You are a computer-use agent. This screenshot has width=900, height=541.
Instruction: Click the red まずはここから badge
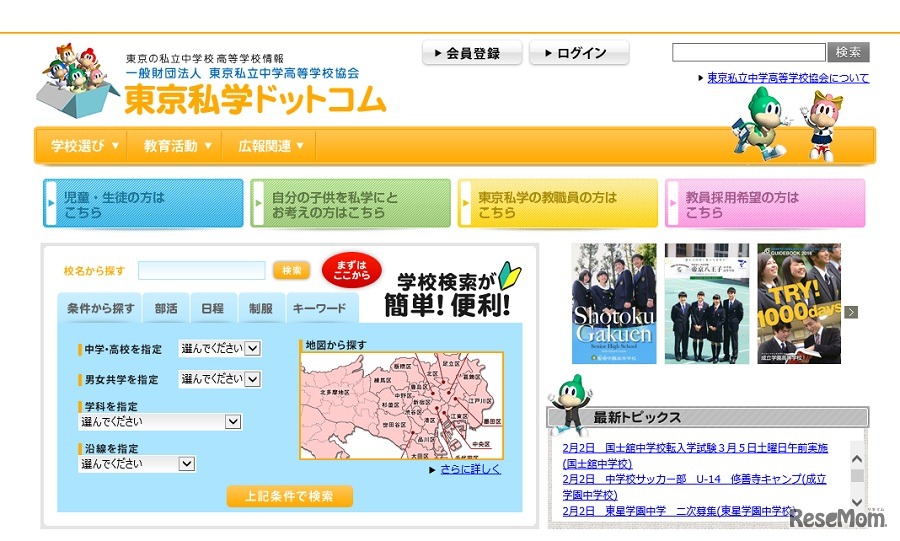point(352,270)
